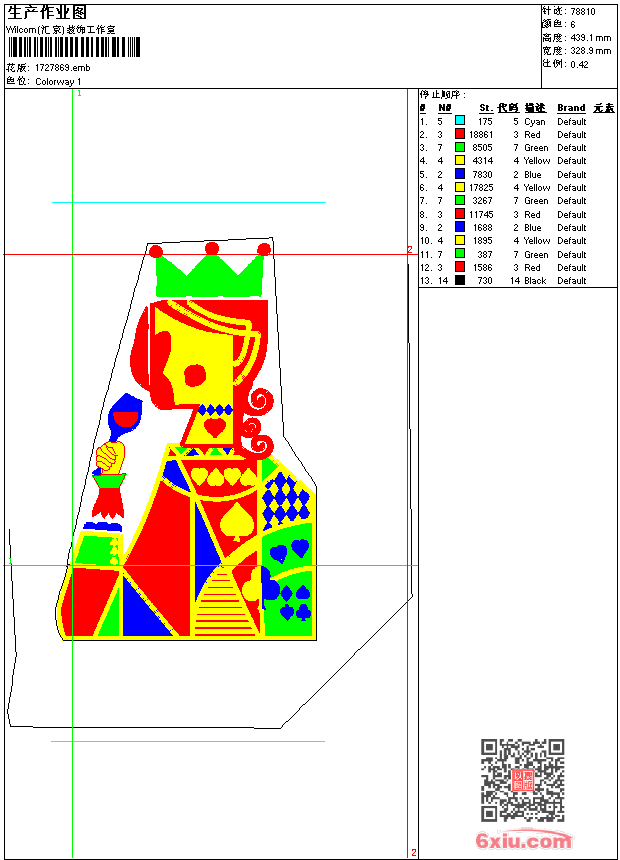Click the color count value '6'

tap(573, 25)
